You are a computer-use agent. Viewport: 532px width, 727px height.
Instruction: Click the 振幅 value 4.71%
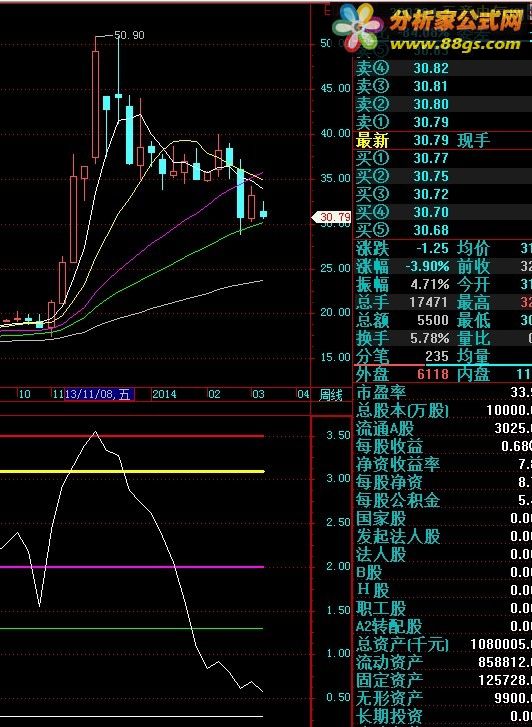[x=429, y=284]
